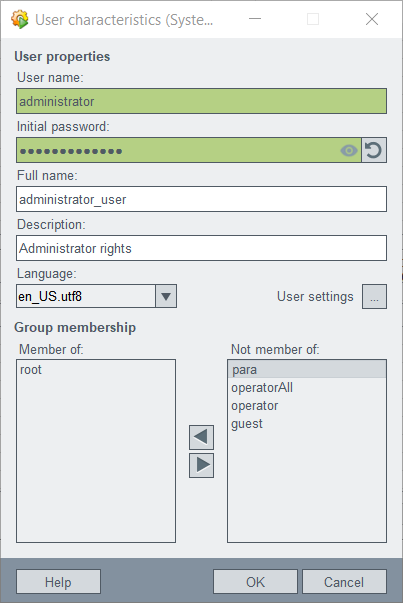Open User settings via the ellipsis button
Screen dimensions: 403x603
point(374,297)
